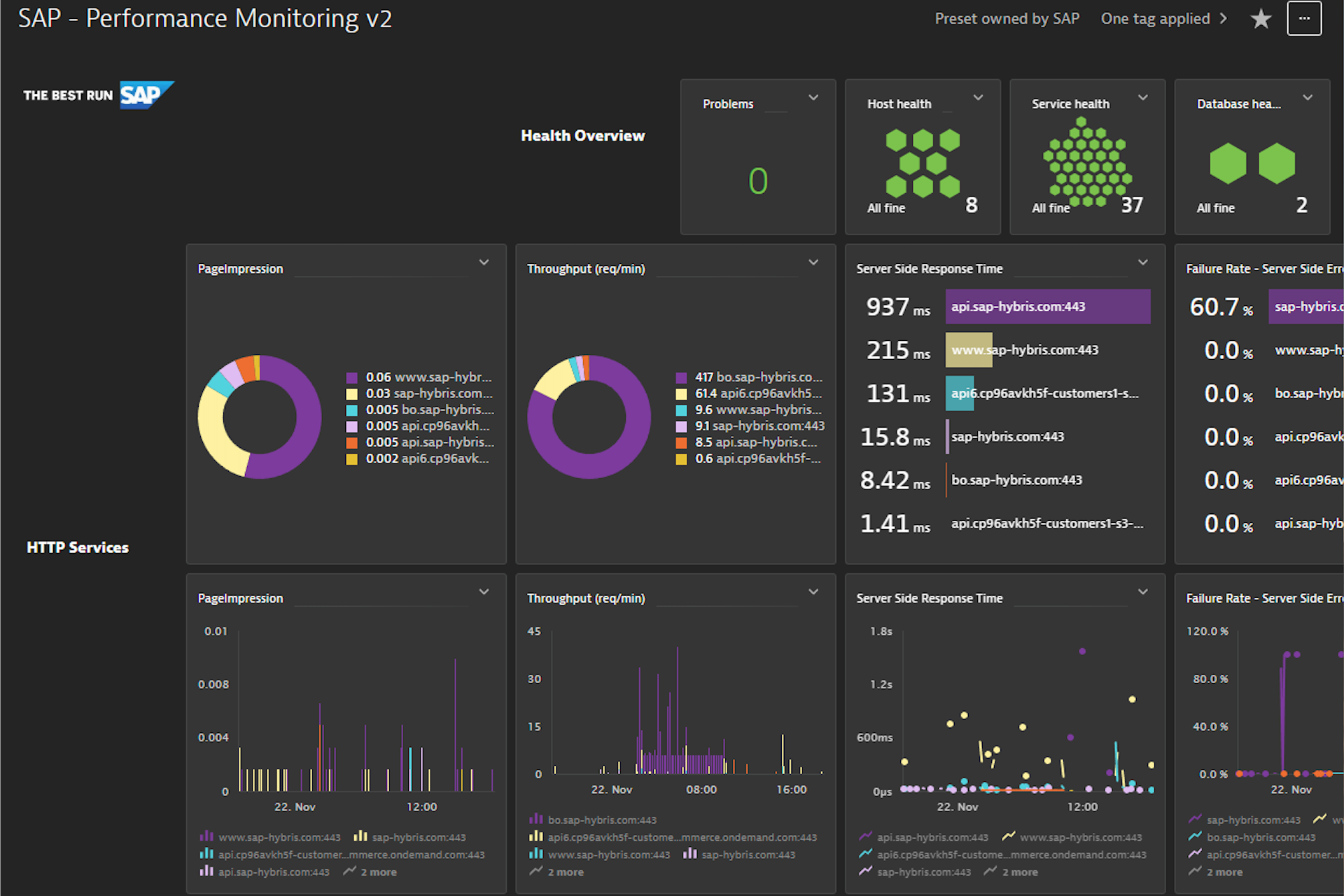The image size is (1344, 896).
Task: Click bar-chart icon beside www.sap-hybris.com:443 legend
Action: (x=206, y=836)
